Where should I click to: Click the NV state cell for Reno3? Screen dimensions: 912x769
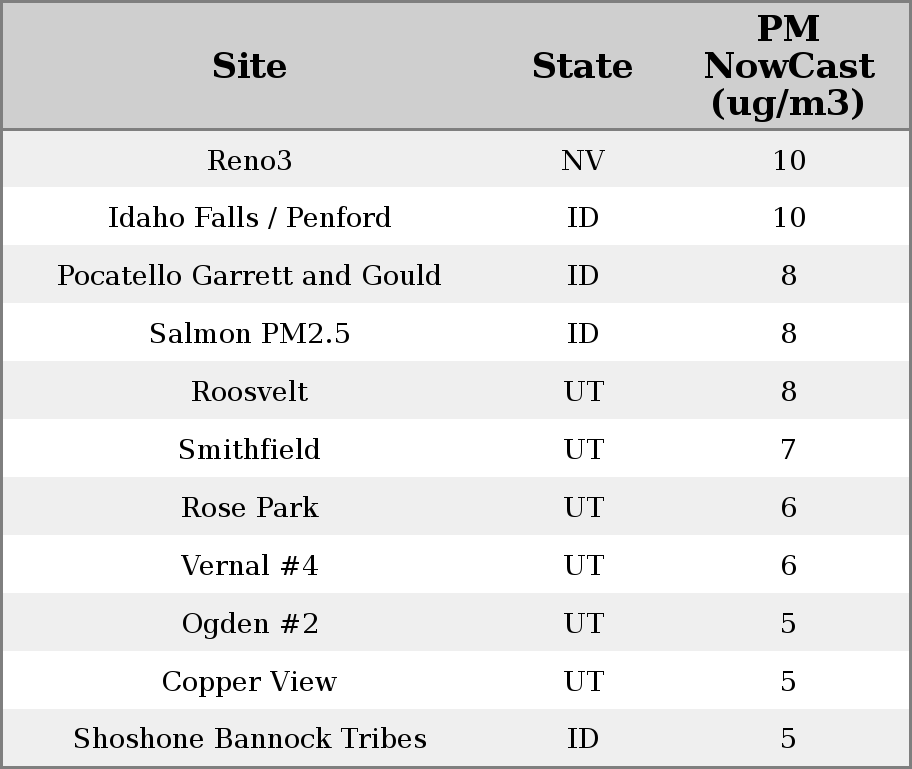[582, 160]
